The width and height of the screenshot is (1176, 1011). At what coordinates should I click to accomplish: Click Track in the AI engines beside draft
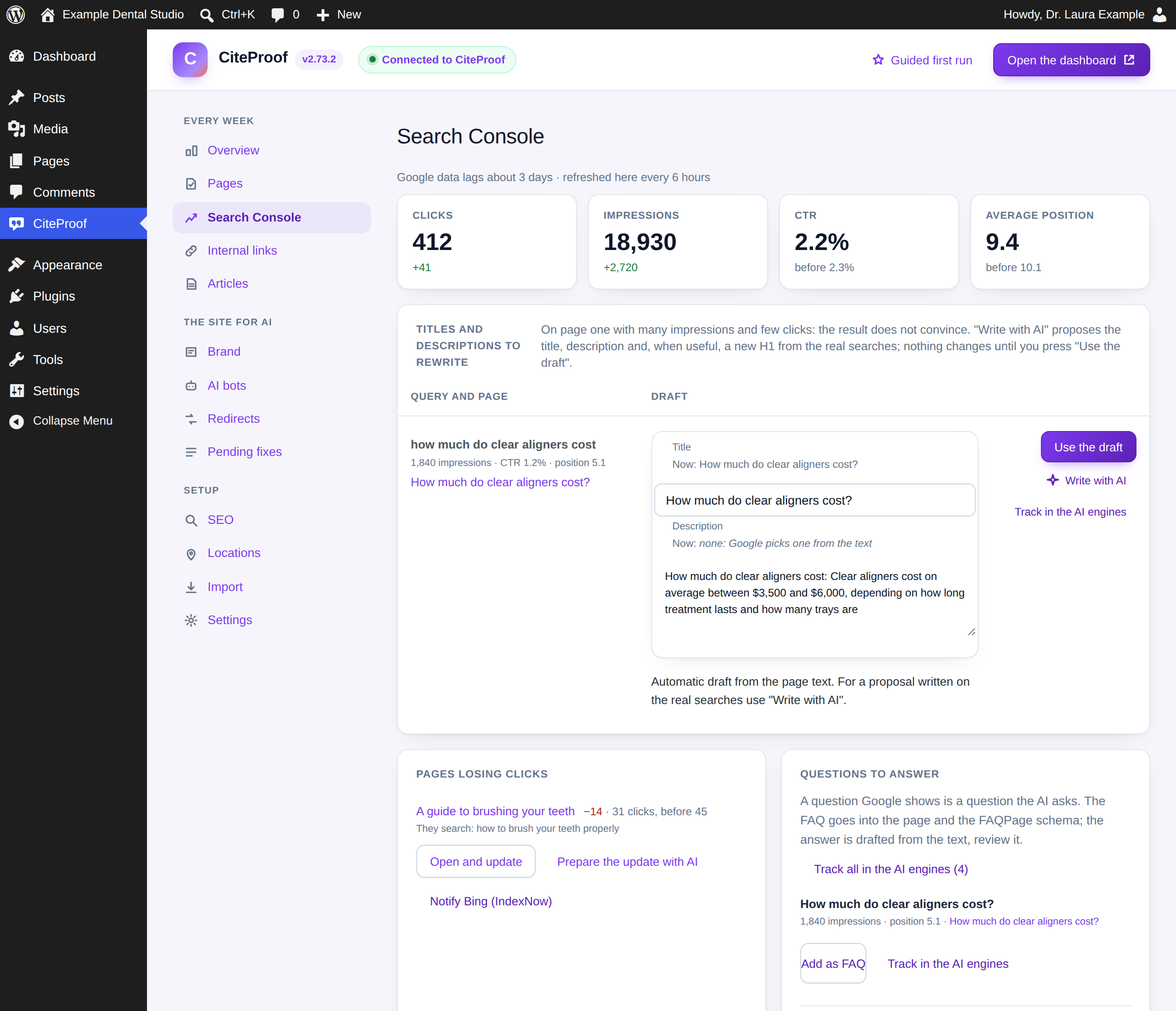pos(1070,511)
